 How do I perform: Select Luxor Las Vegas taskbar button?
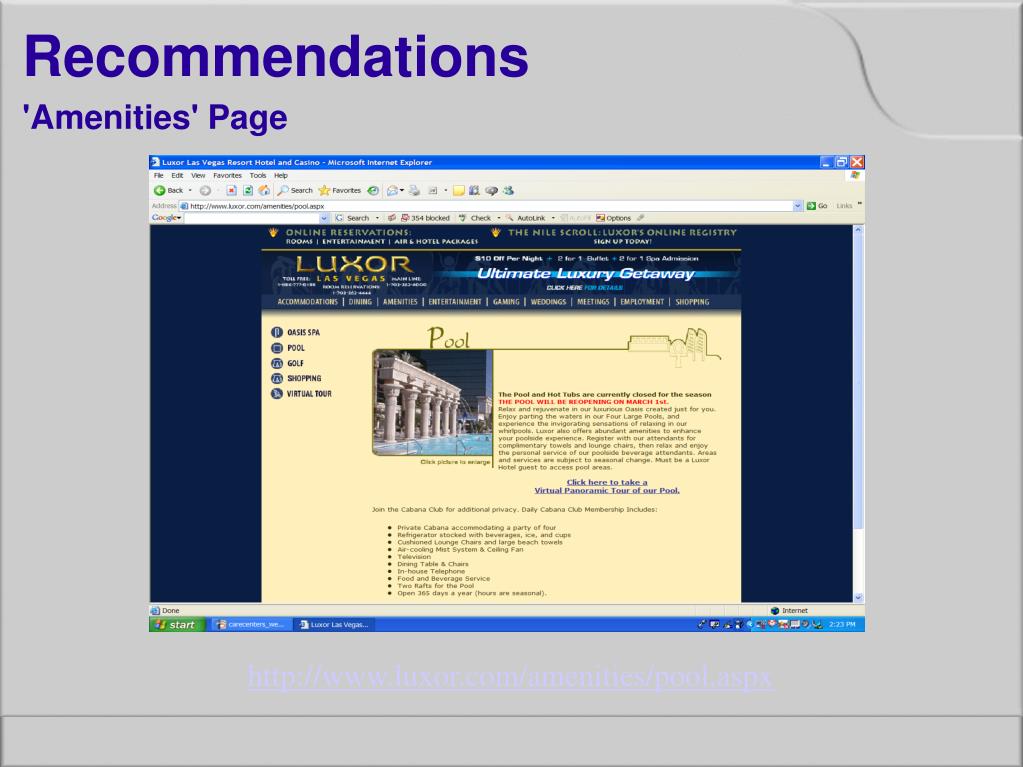click(333, 624)
